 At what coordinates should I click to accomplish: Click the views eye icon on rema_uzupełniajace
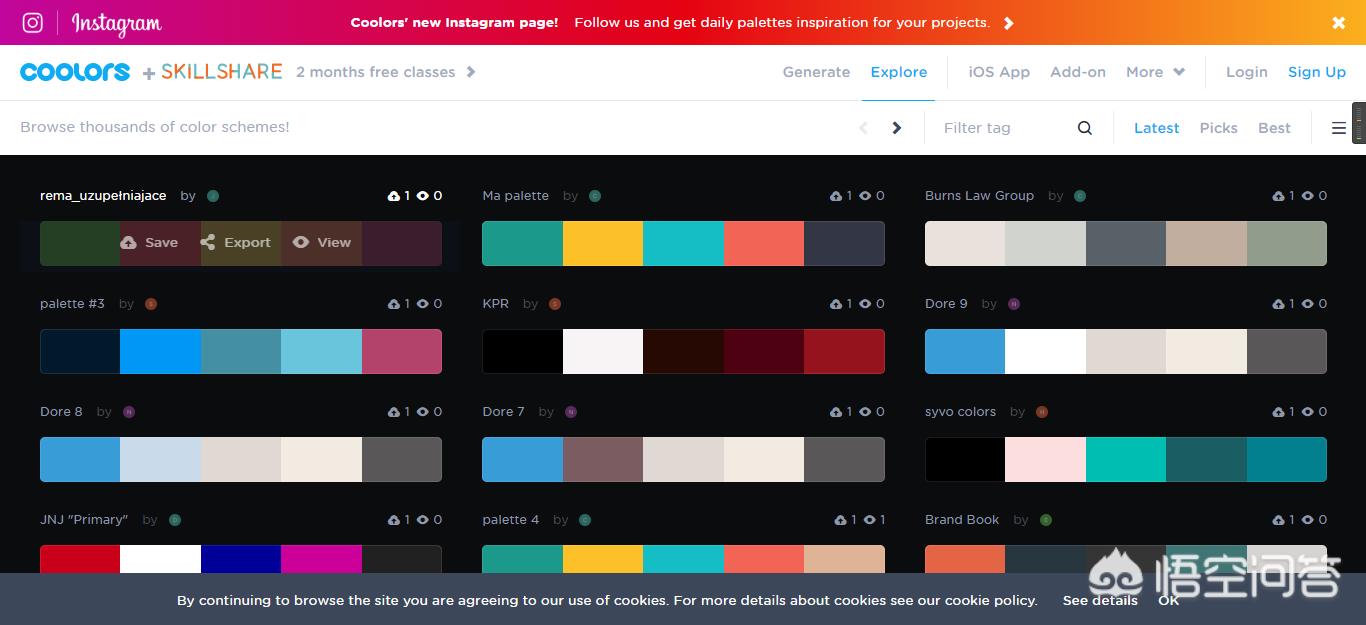click(x=423, y=196)
